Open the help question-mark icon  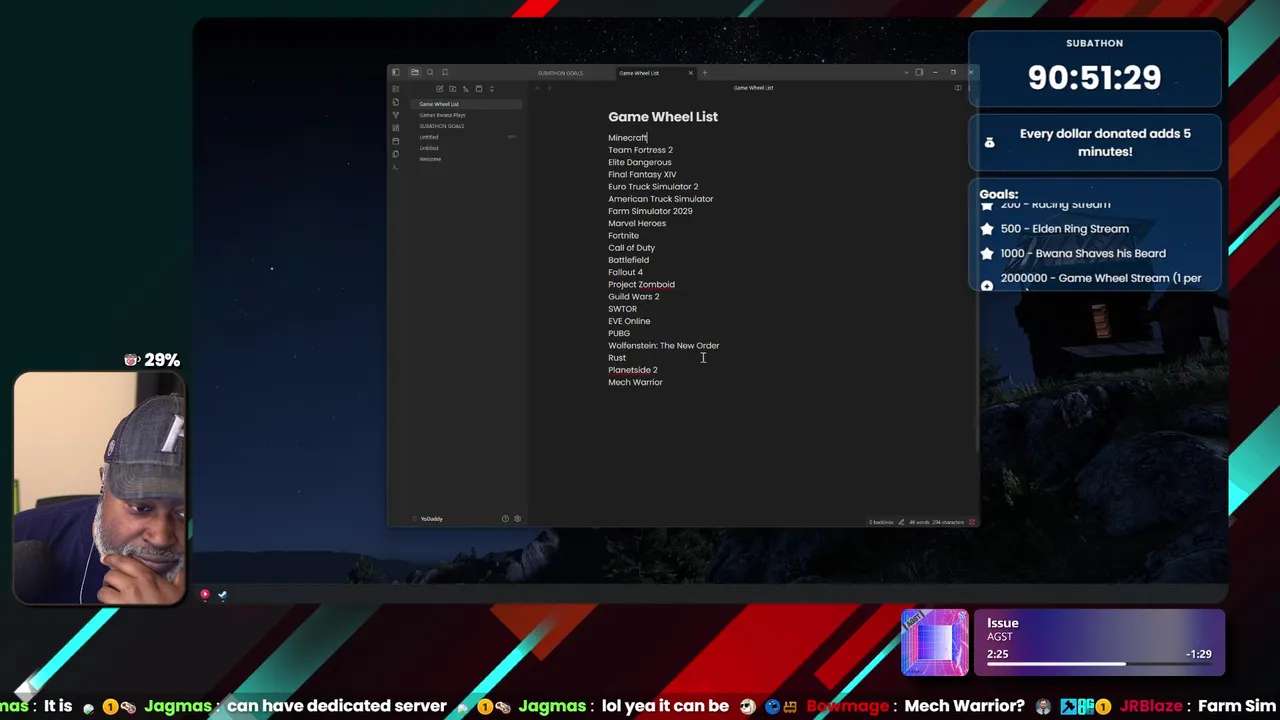[505, 519]
